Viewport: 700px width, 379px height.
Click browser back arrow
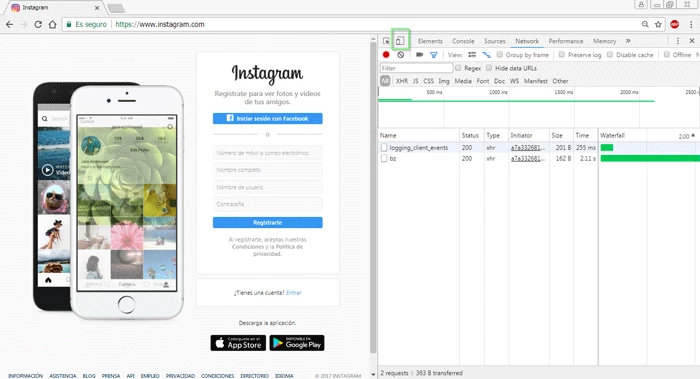tap(9, 25)
